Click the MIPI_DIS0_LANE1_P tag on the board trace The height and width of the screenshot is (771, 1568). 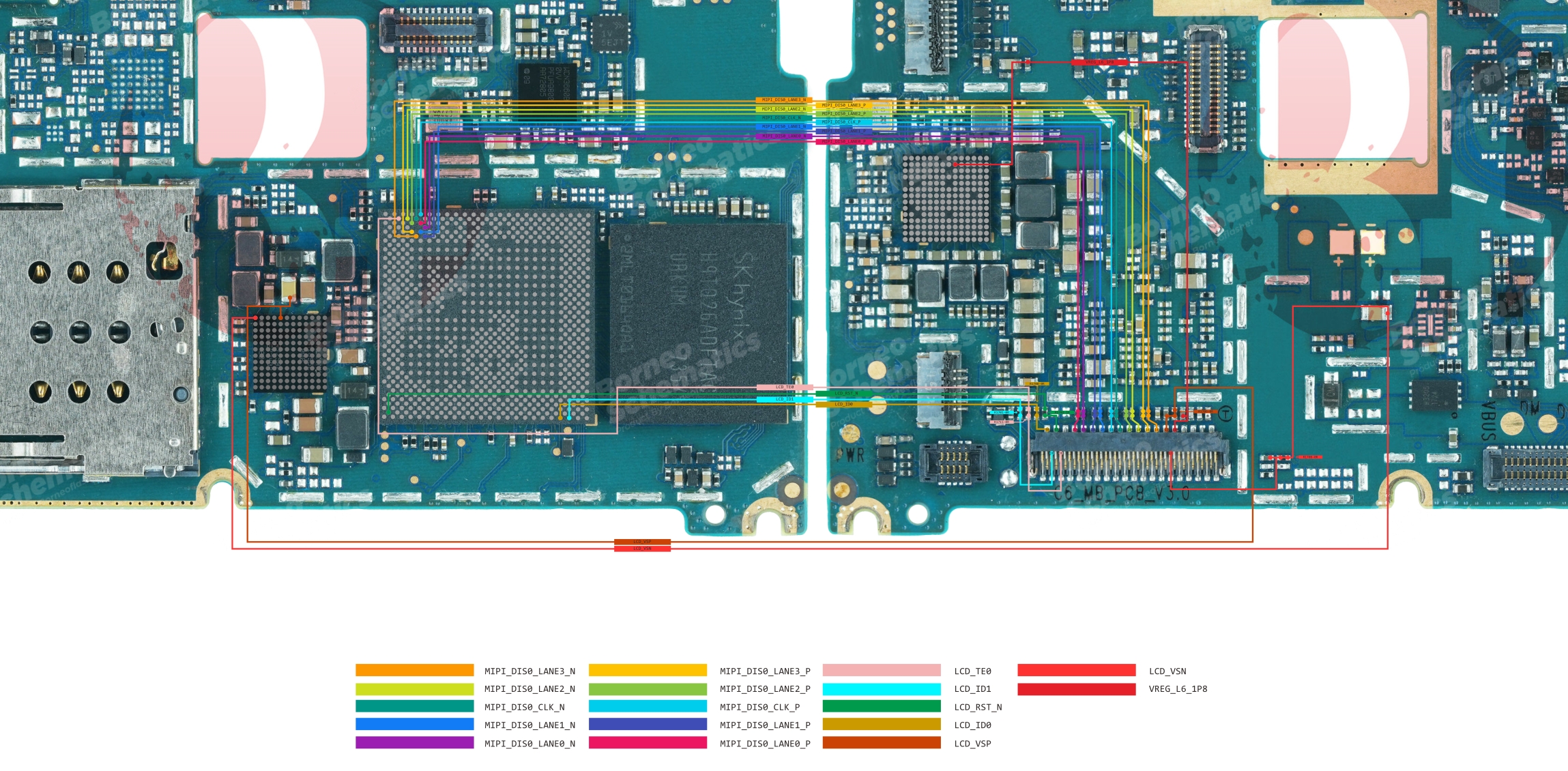[x=844, y=131]
